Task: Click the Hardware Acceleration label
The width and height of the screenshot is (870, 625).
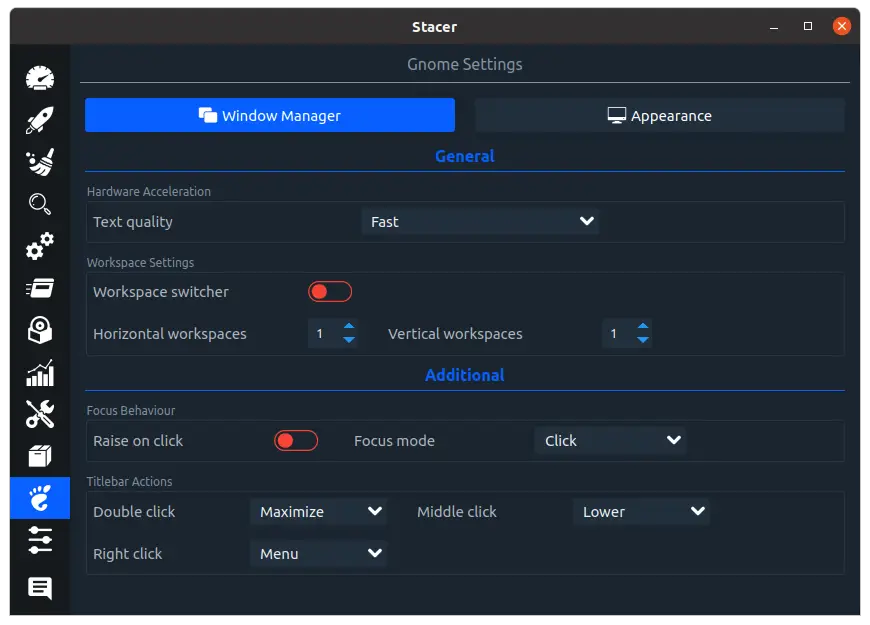Action: (149, 191)
